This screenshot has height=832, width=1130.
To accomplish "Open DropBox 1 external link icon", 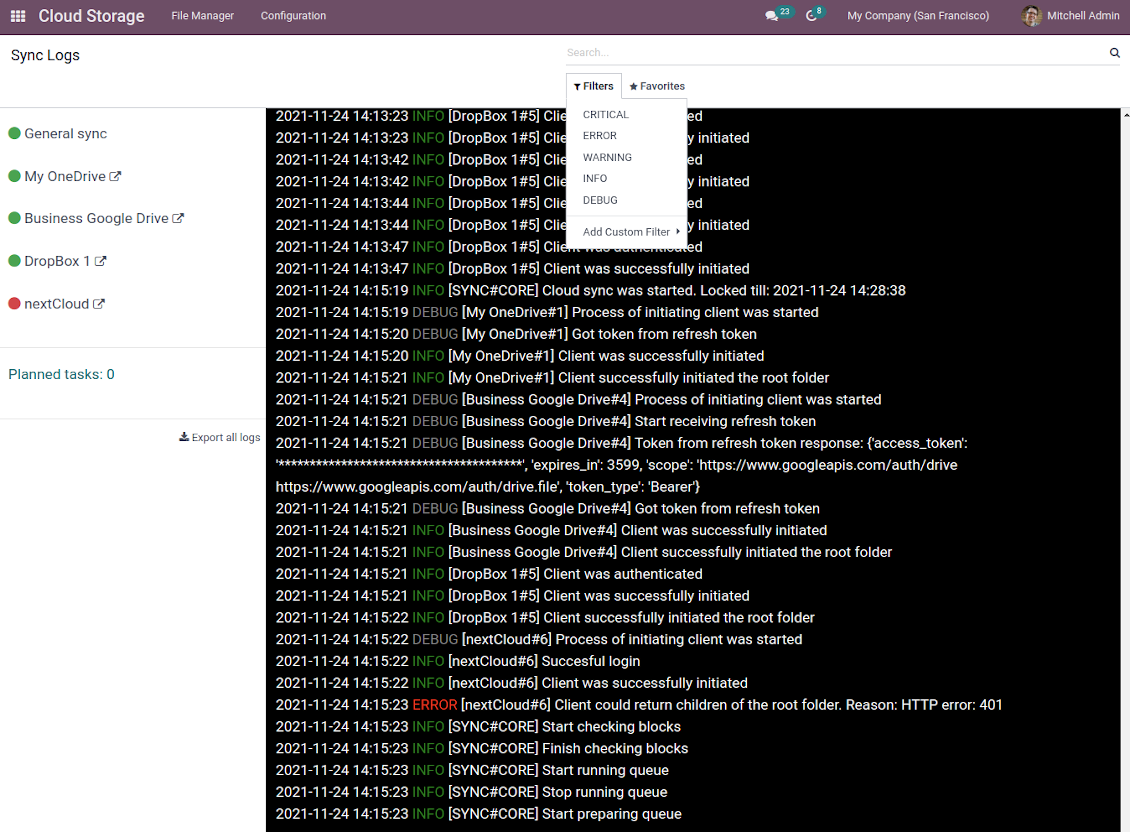I will pyautogui.click(x=100, y=261).
